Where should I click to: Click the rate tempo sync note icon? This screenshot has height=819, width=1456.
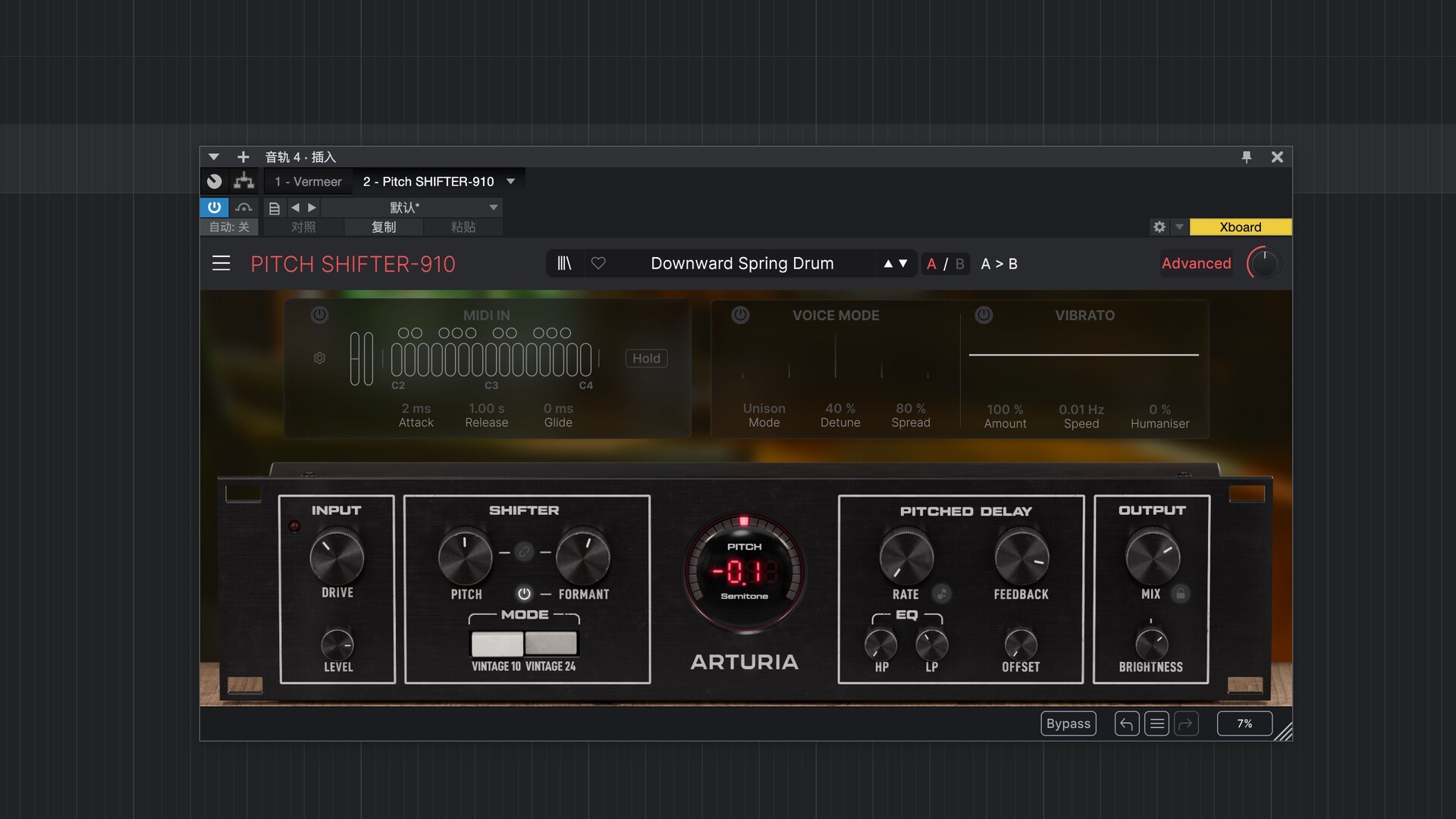[941, 594]
